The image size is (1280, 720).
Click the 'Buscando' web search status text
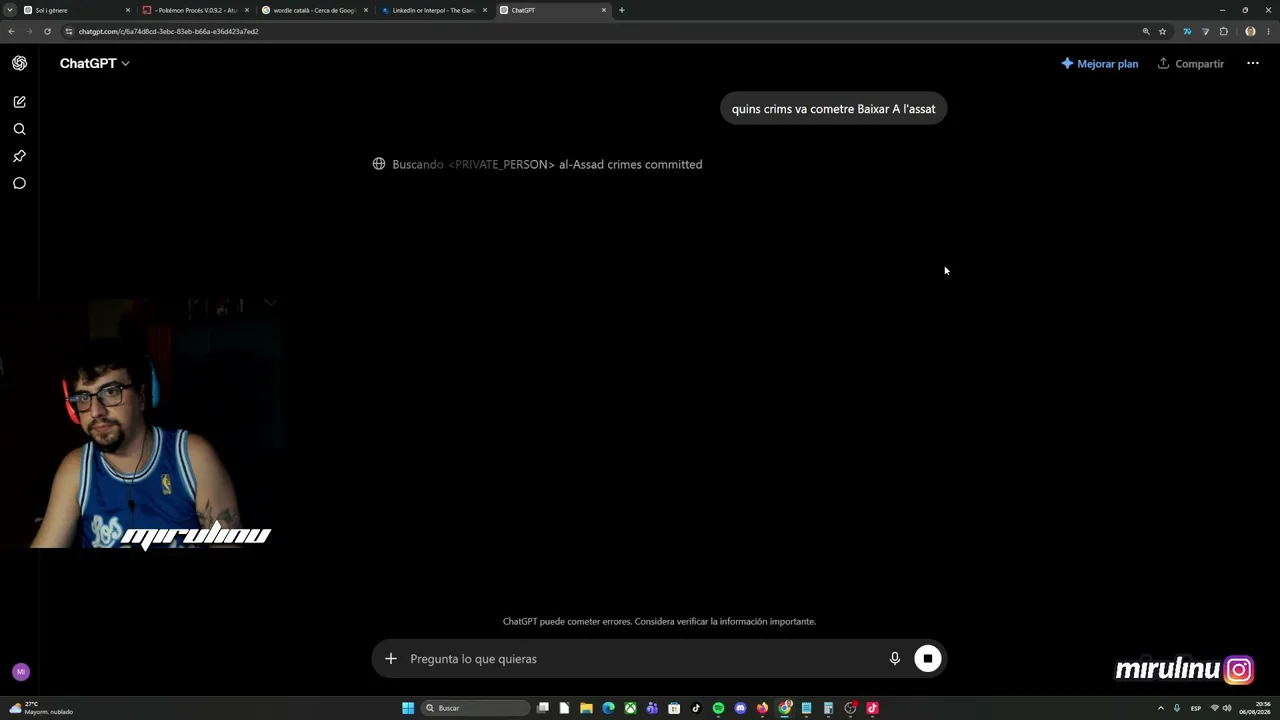547,164
